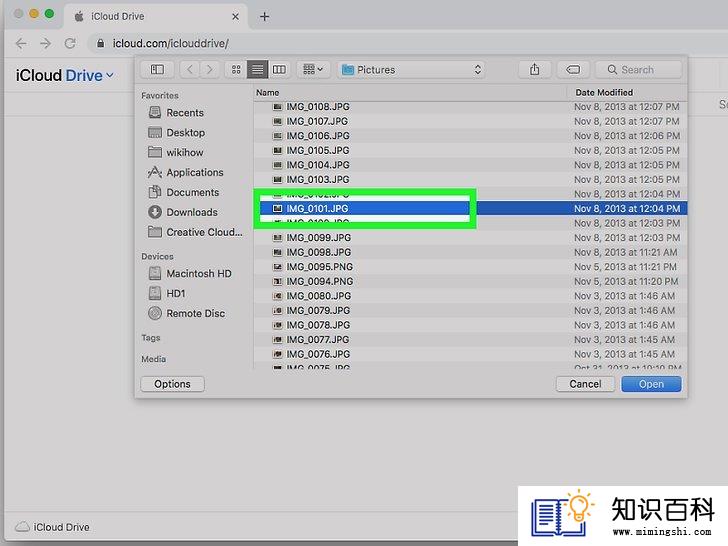Screen dimensions: 728x546
Task: Go back in file dialog
Action: click(190, 70)
